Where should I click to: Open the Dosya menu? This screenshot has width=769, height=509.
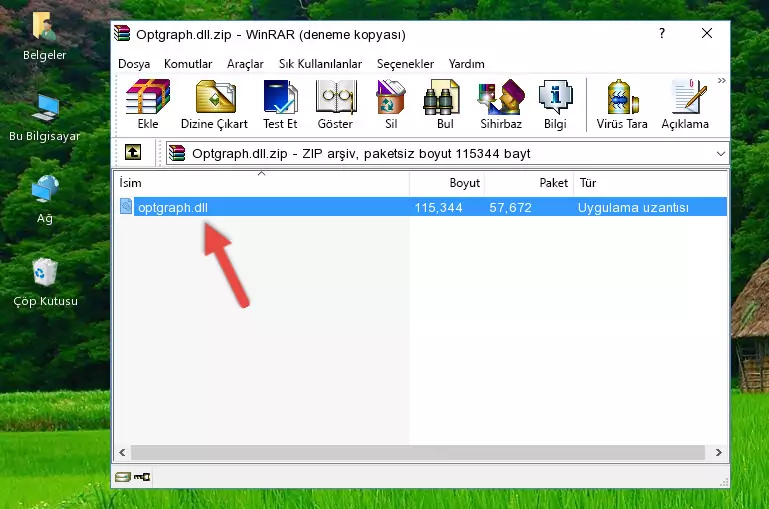[x=134, y=64]
